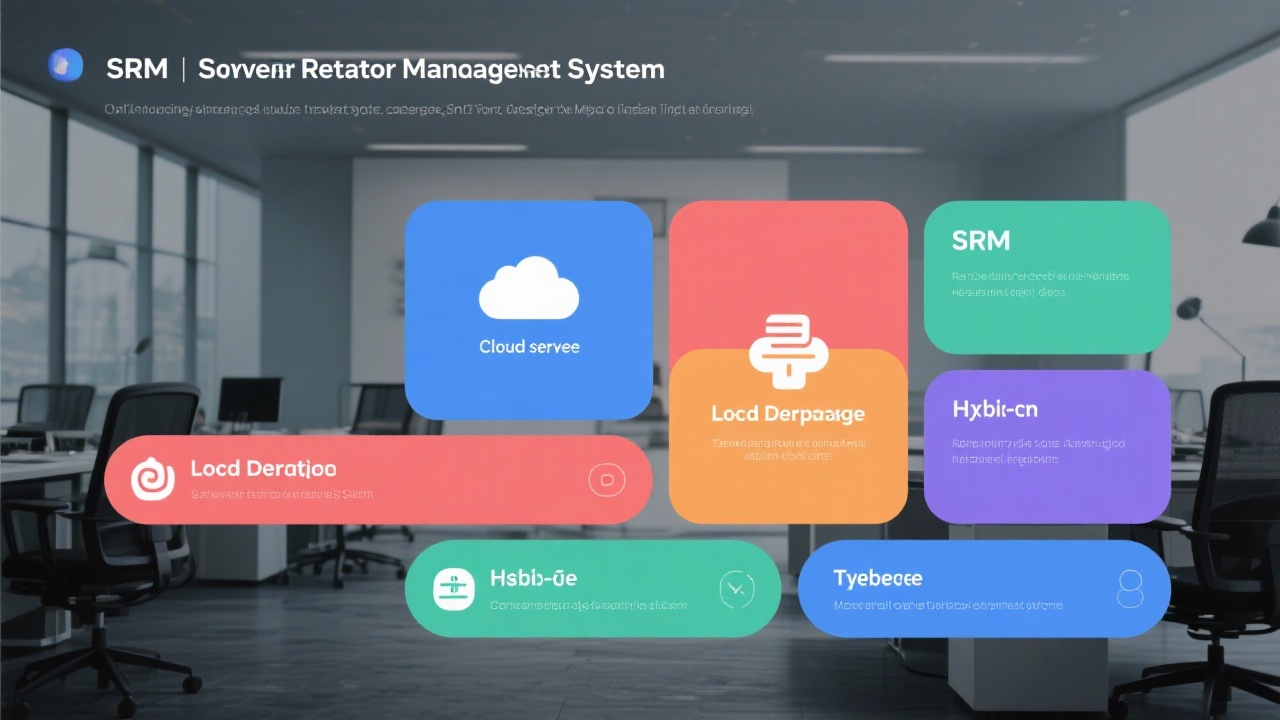This screenshot has height=720, width=1280.
Task: Open the "Locd Deratioo" item
Action: [x=262, y=468]
